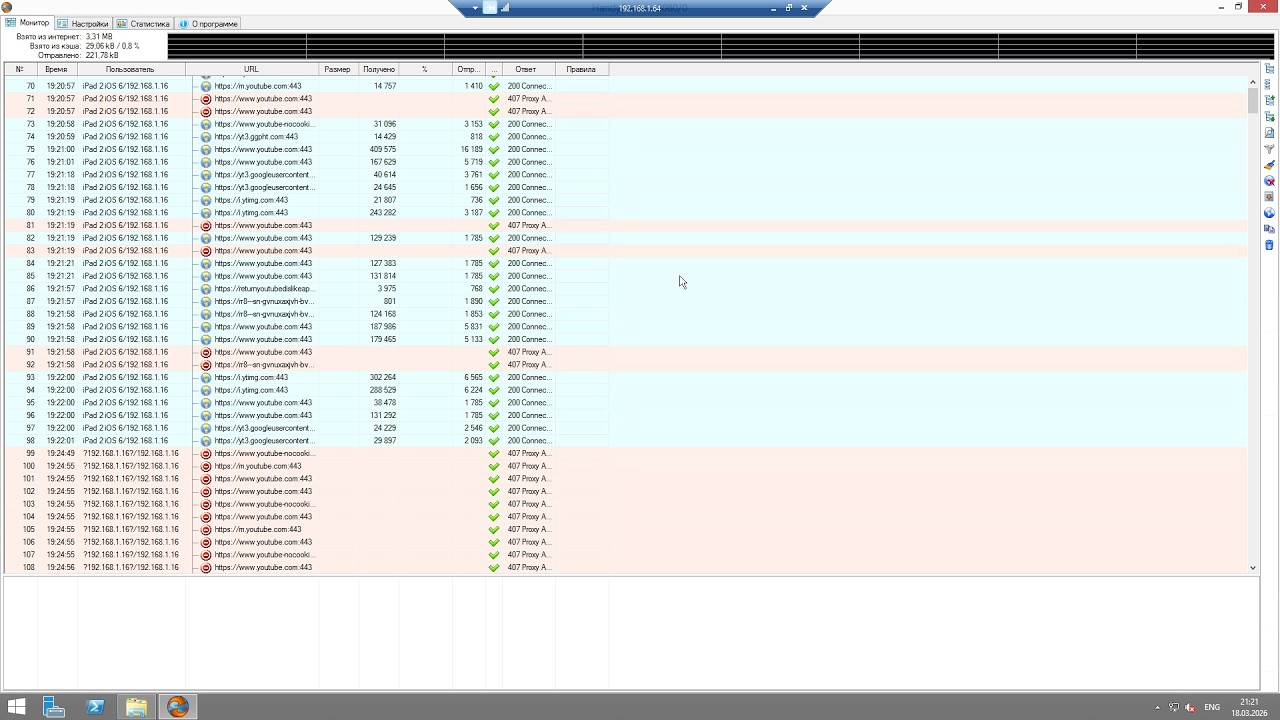1280x720 pixels.
Task: Switch to the Монитор tab
Action: (28, 23)
